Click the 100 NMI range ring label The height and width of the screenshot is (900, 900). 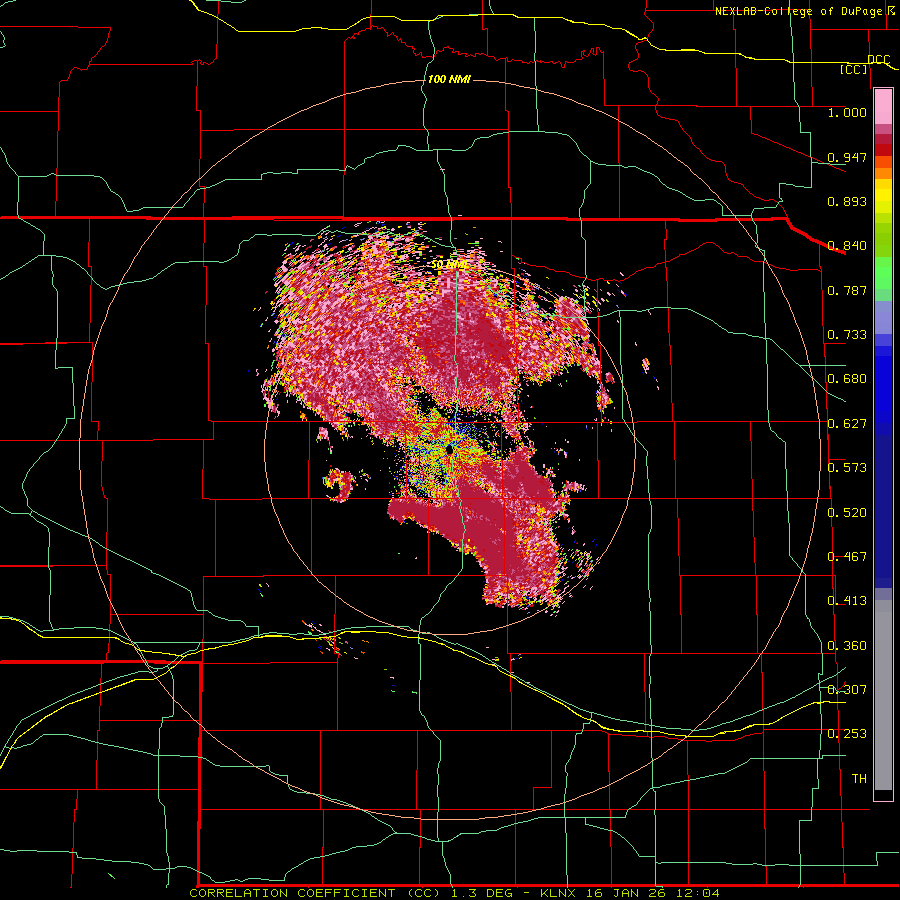point(449,79)
